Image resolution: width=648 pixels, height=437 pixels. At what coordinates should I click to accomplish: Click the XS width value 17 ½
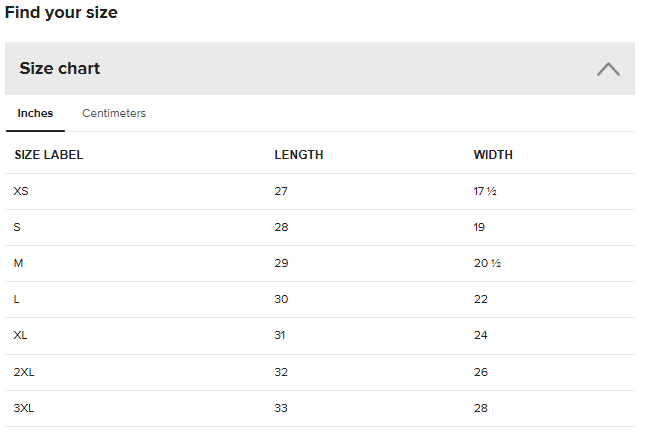[x=485, y=191]
